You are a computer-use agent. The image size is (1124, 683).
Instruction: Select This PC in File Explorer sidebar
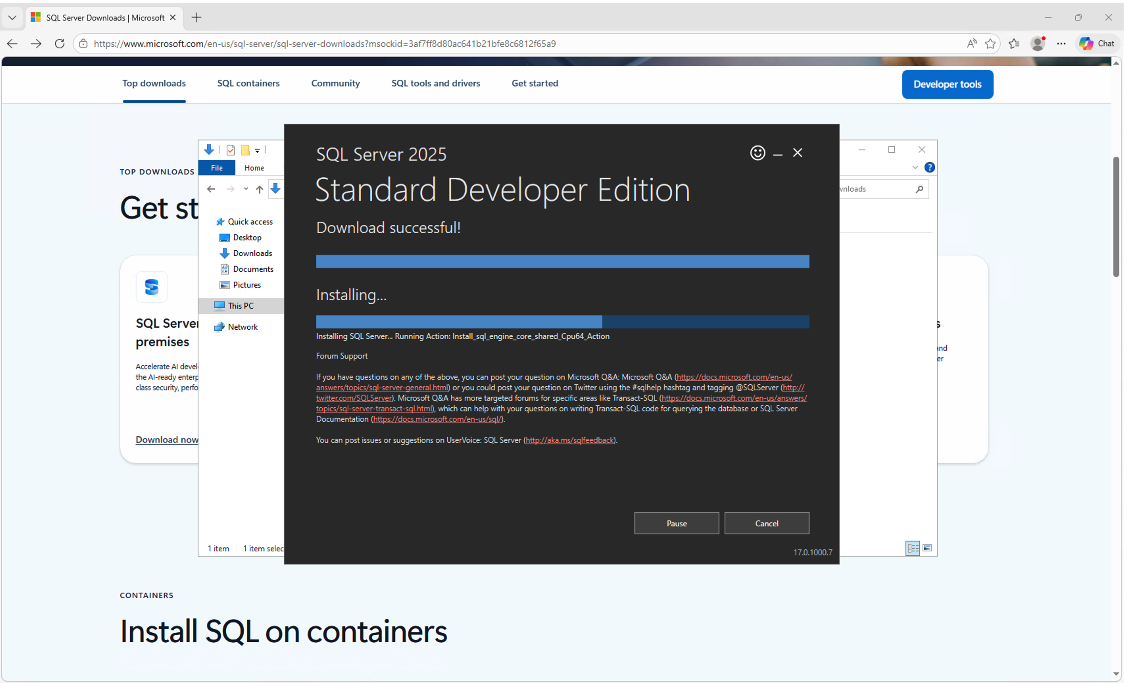(241, 305)
